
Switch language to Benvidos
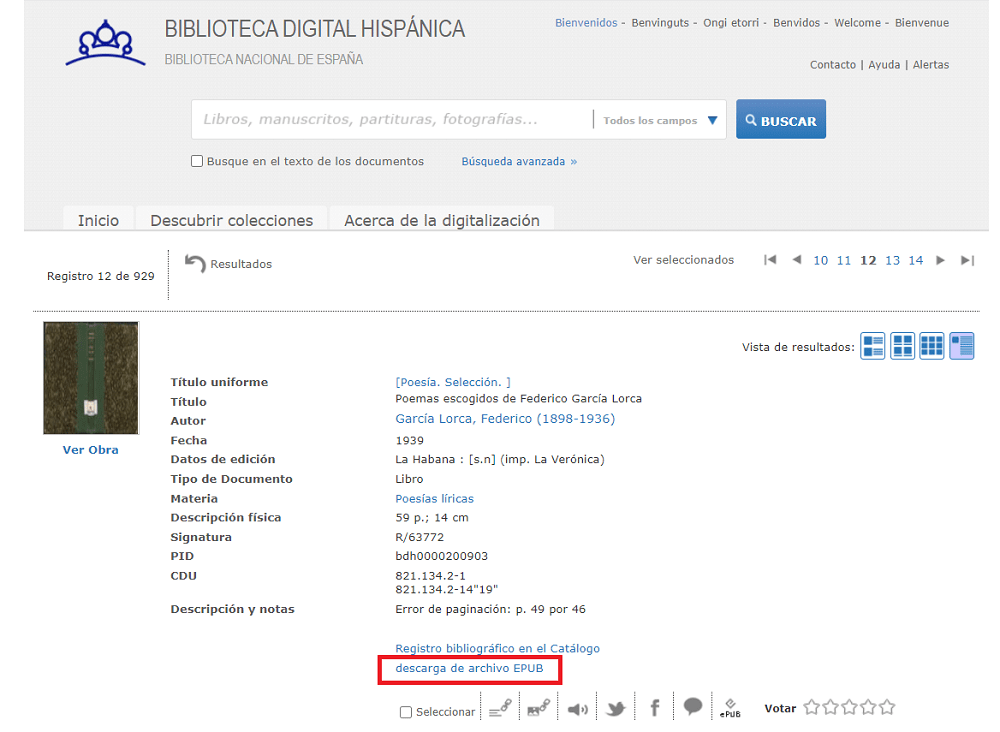click(797, 23)
